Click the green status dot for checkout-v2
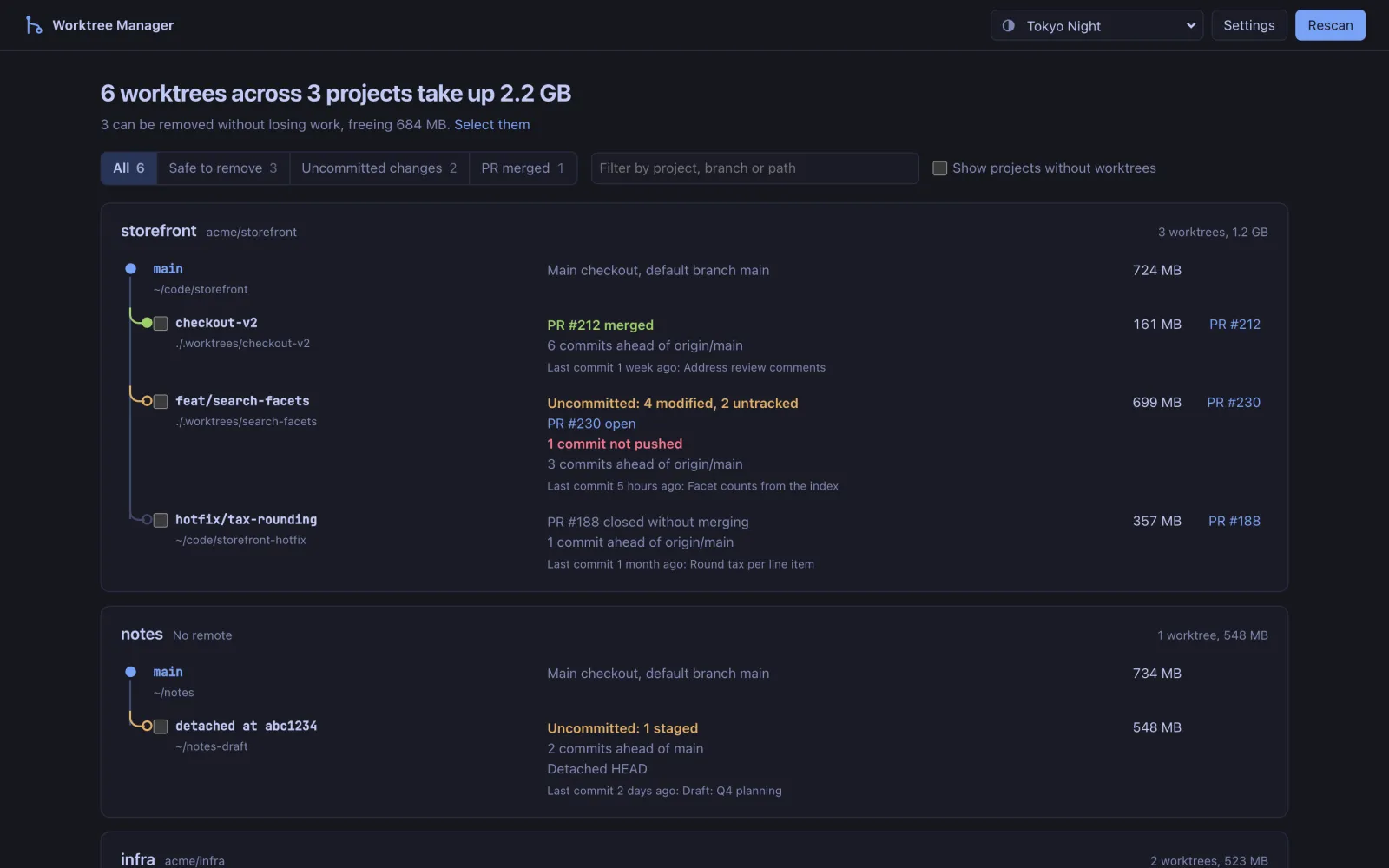The image size is (1389, 868). pyautogui.click(x=147, y=323)
